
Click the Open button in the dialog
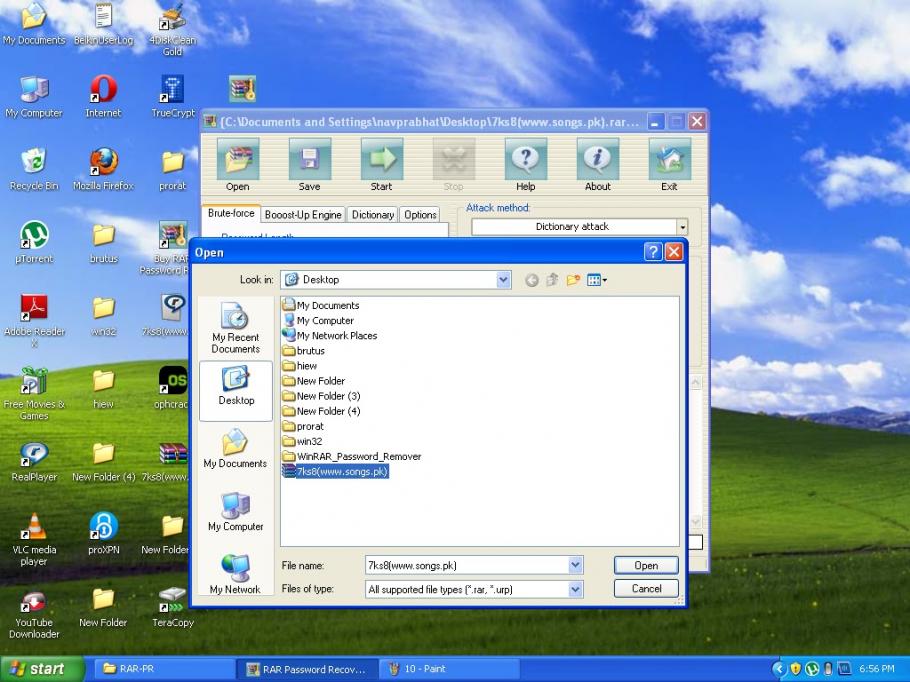[x=646, y=565]
